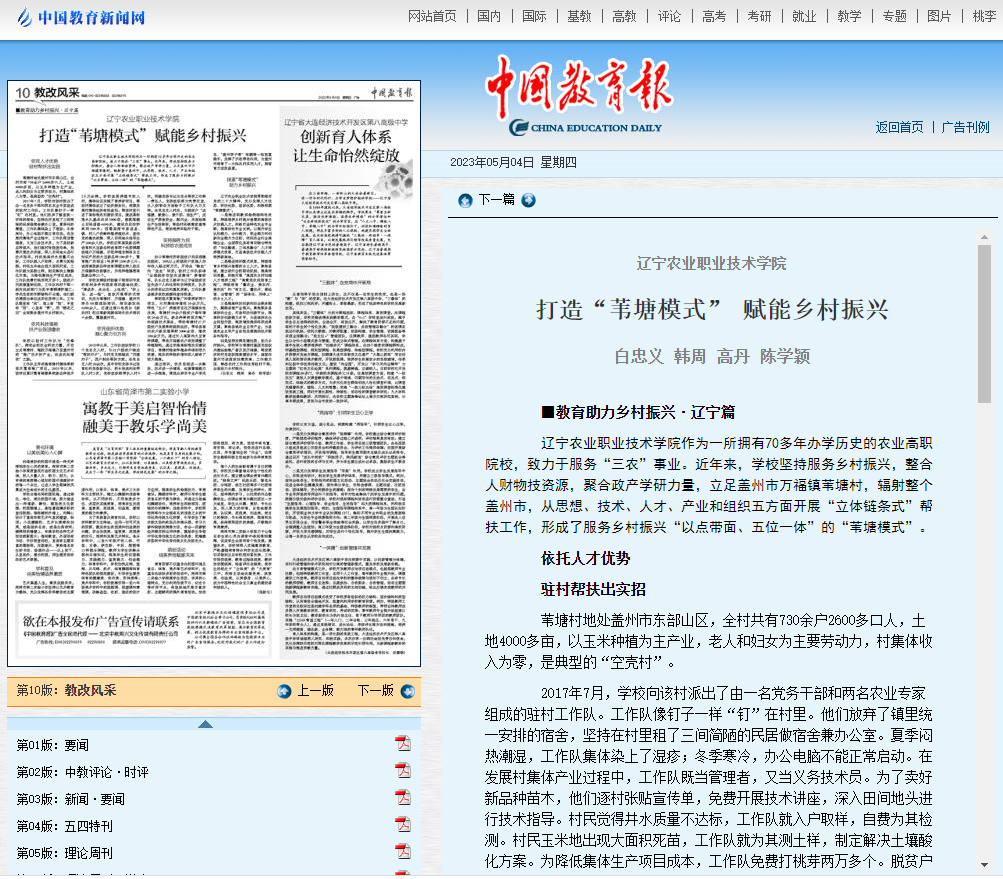Open edition 第02版：中教评论·时评
Viewport: 1003px width, 879px height.
pos(83,772)
